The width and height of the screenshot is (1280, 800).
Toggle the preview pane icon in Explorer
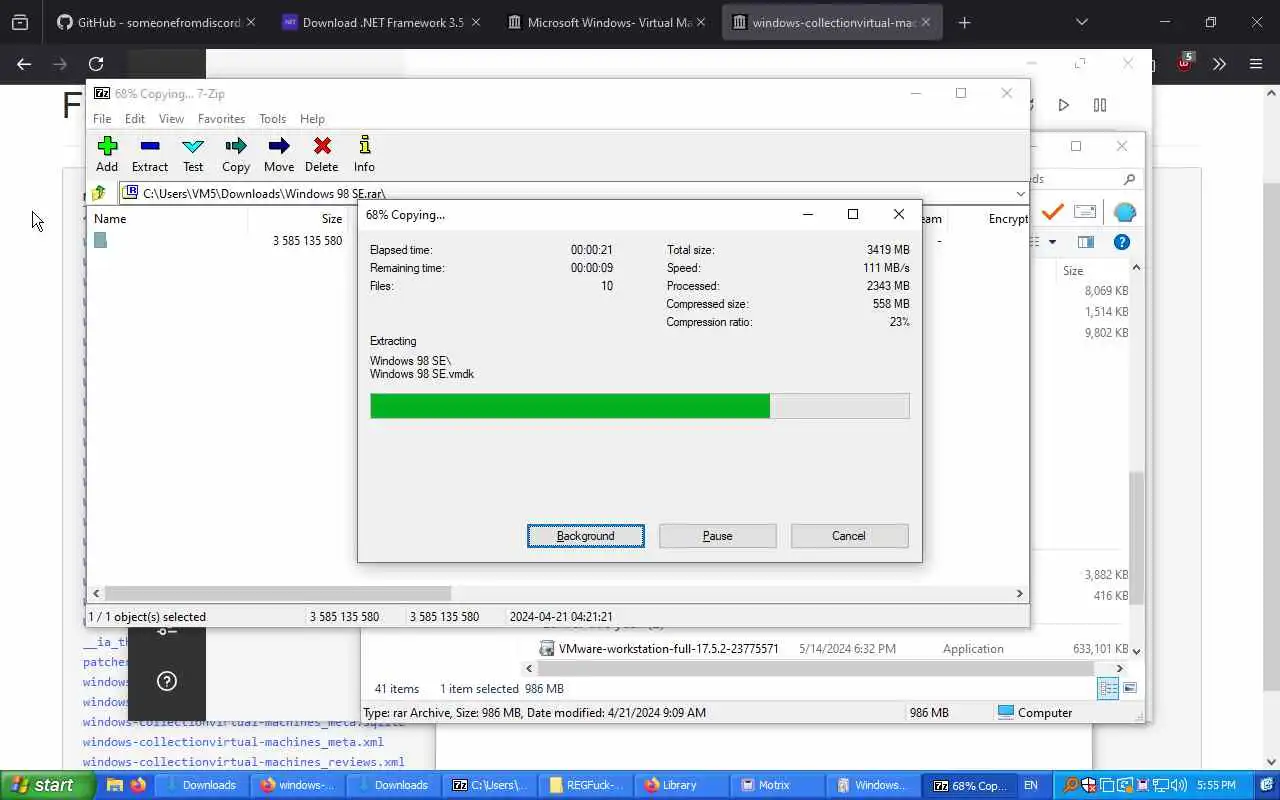click(1086, 242)
